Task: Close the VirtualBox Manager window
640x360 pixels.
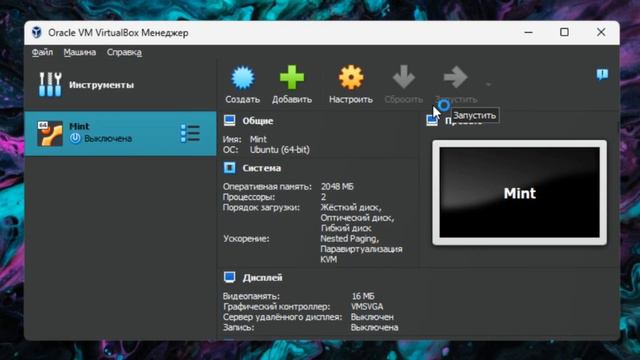Action: 601,32
